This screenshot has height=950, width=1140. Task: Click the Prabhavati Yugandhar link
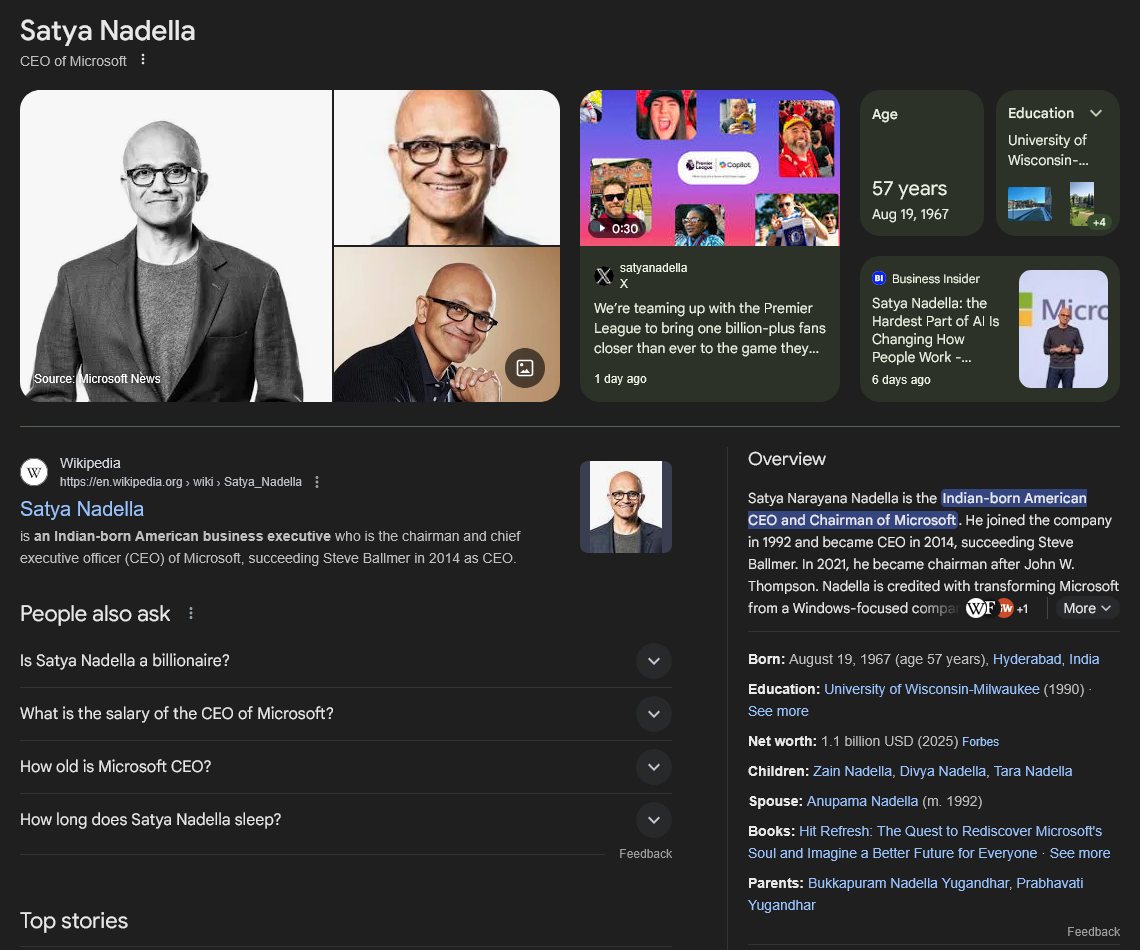(x=915, y=894)
